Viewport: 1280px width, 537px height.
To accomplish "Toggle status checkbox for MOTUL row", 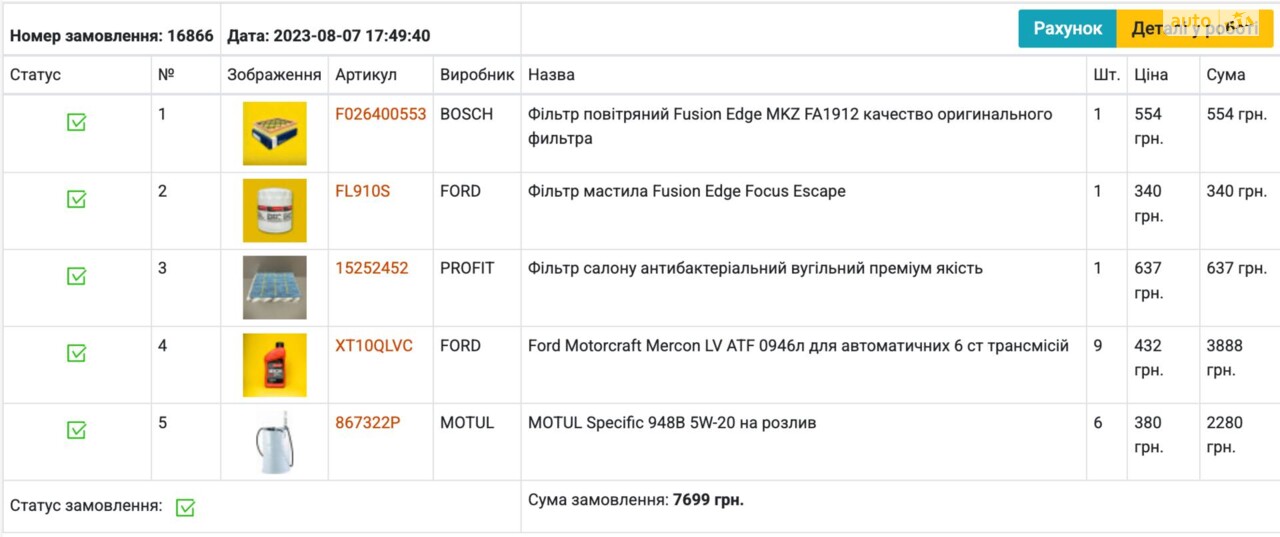I will (x=76, y=430).
